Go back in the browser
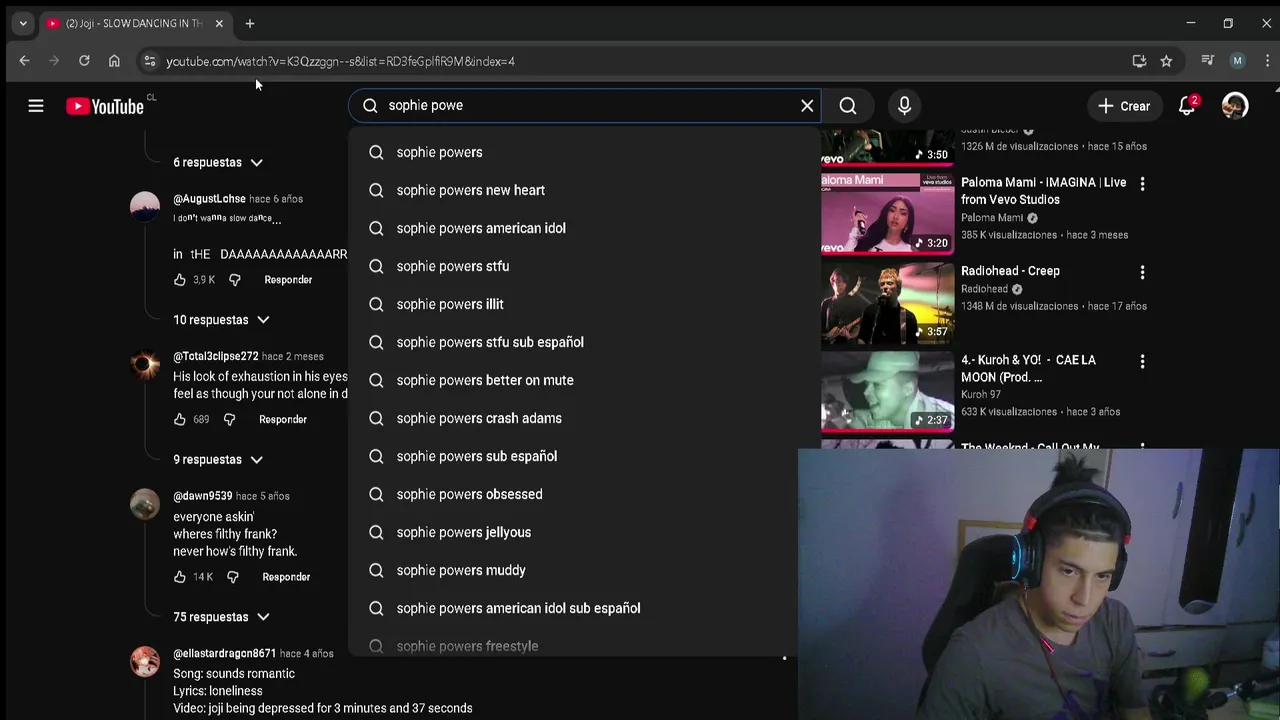This screenshot has width=1280, height=720. point(24,61)
